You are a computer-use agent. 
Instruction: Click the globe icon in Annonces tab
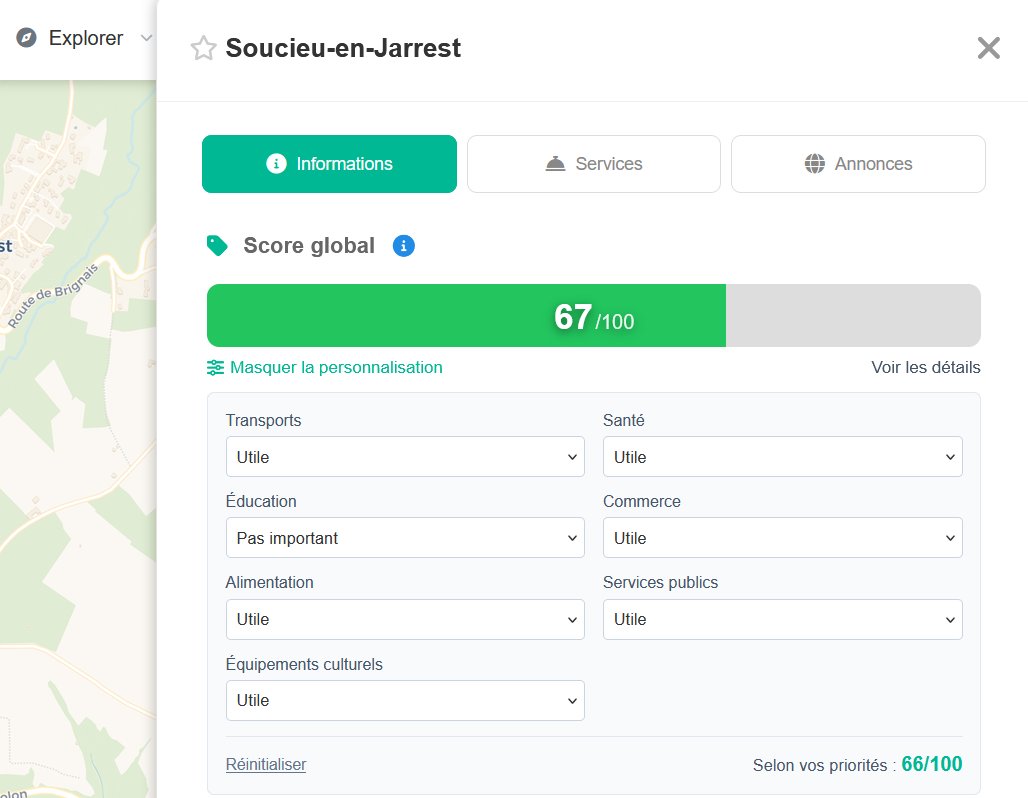coord(815,164)
